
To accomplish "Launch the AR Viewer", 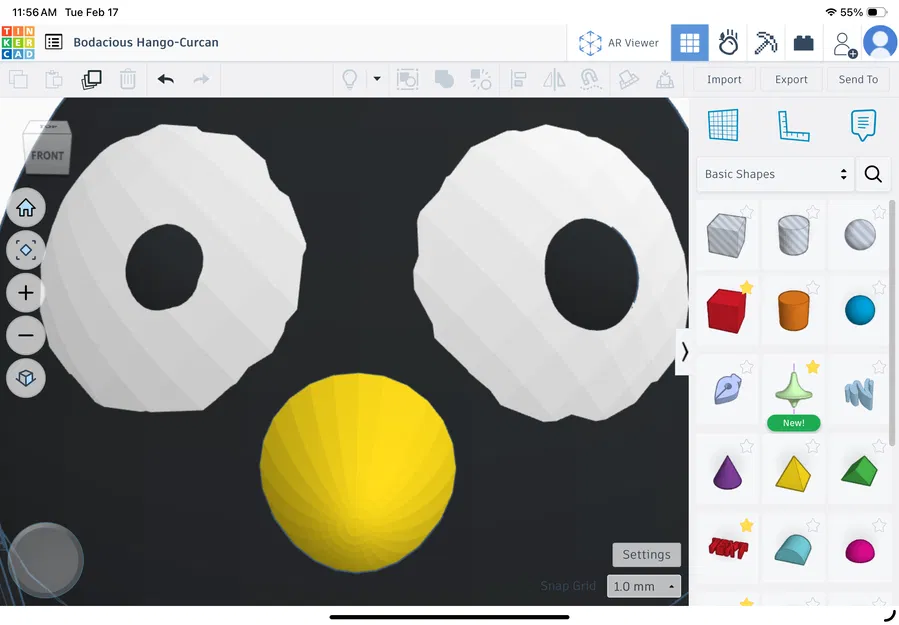I will pos(619,43).
